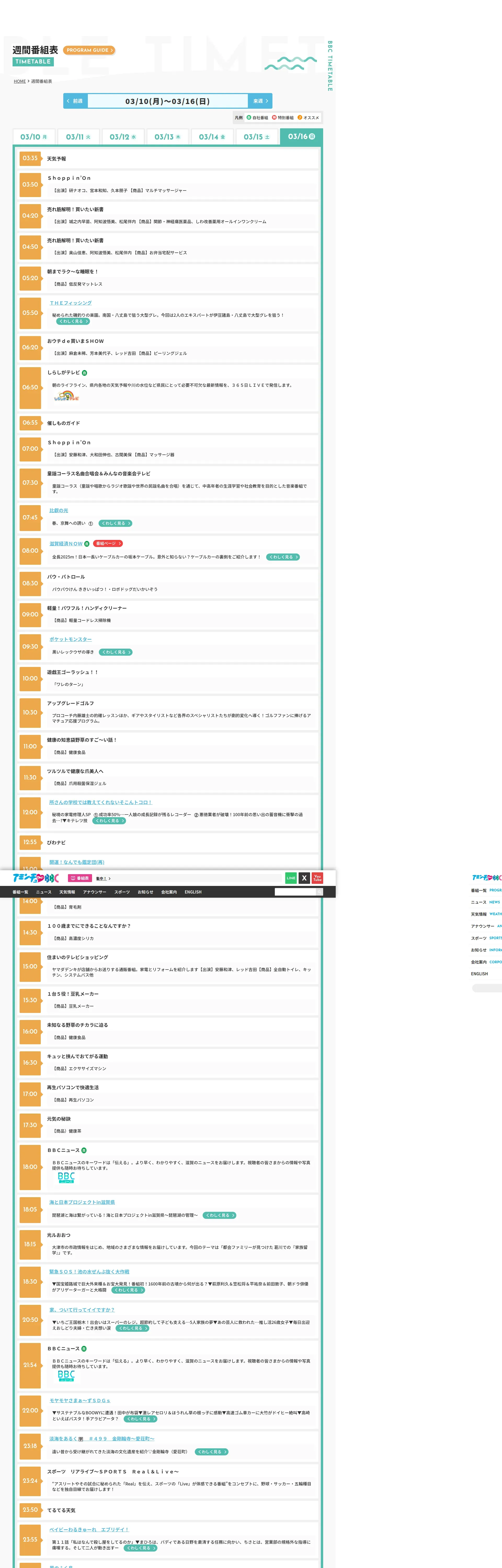Click the PROGRAM GUIDE orange button

89,50
